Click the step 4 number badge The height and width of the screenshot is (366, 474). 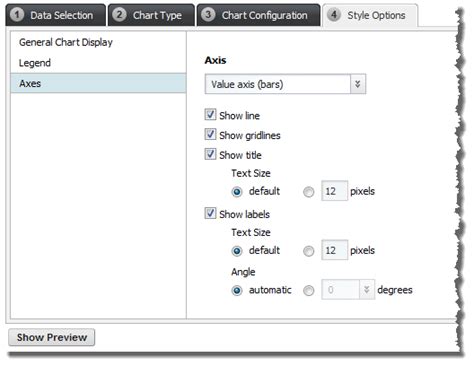point(334,15)
